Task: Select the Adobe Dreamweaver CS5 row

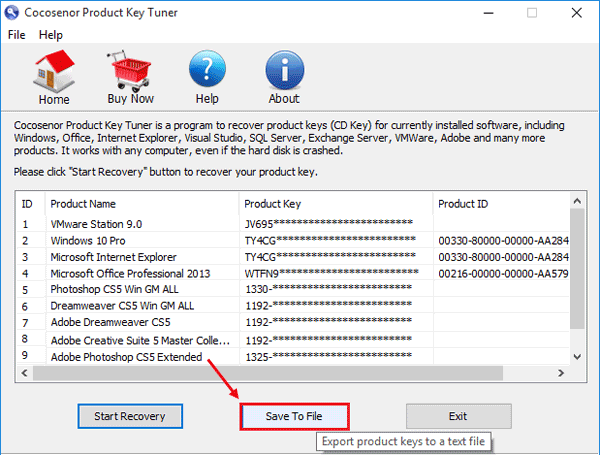Action: [293, 322]
